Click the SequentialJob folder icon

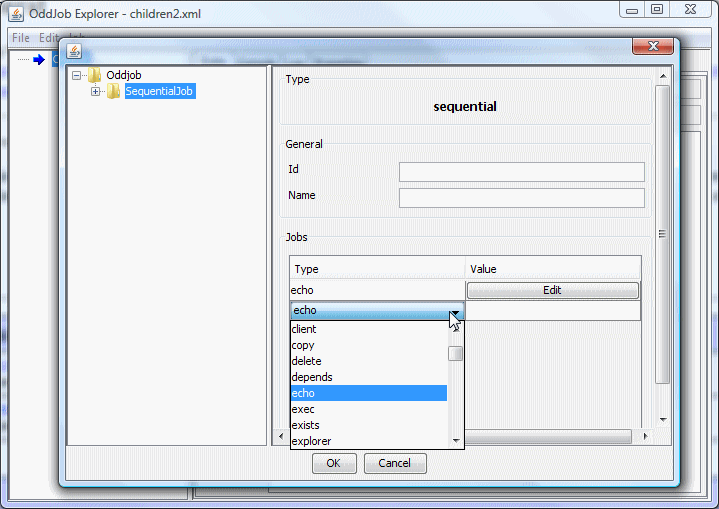click(x=114, y=92)
